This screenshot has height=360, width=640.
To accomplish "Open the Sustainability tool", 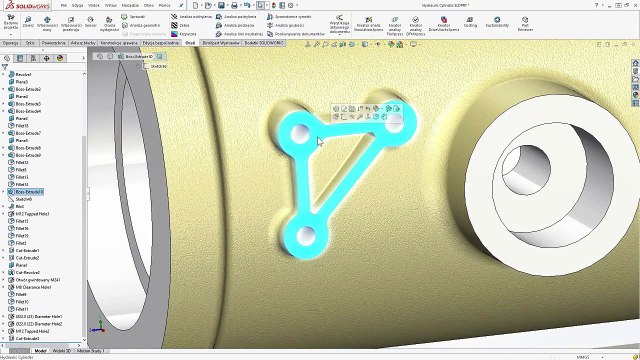I will tap(497, 22).
